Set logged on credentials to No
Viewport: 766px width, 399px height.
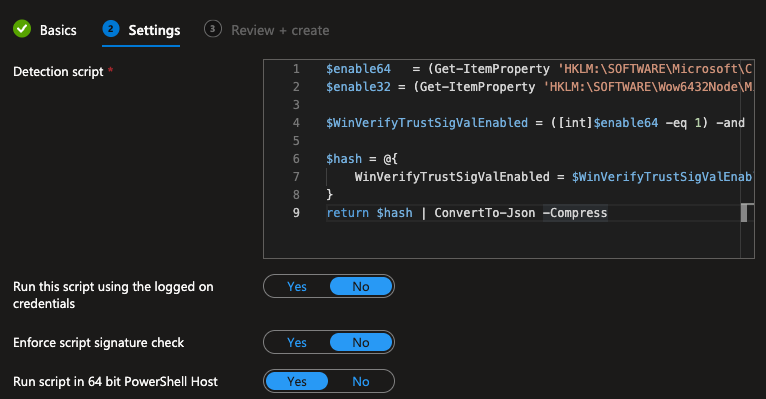tap(361, 286)
